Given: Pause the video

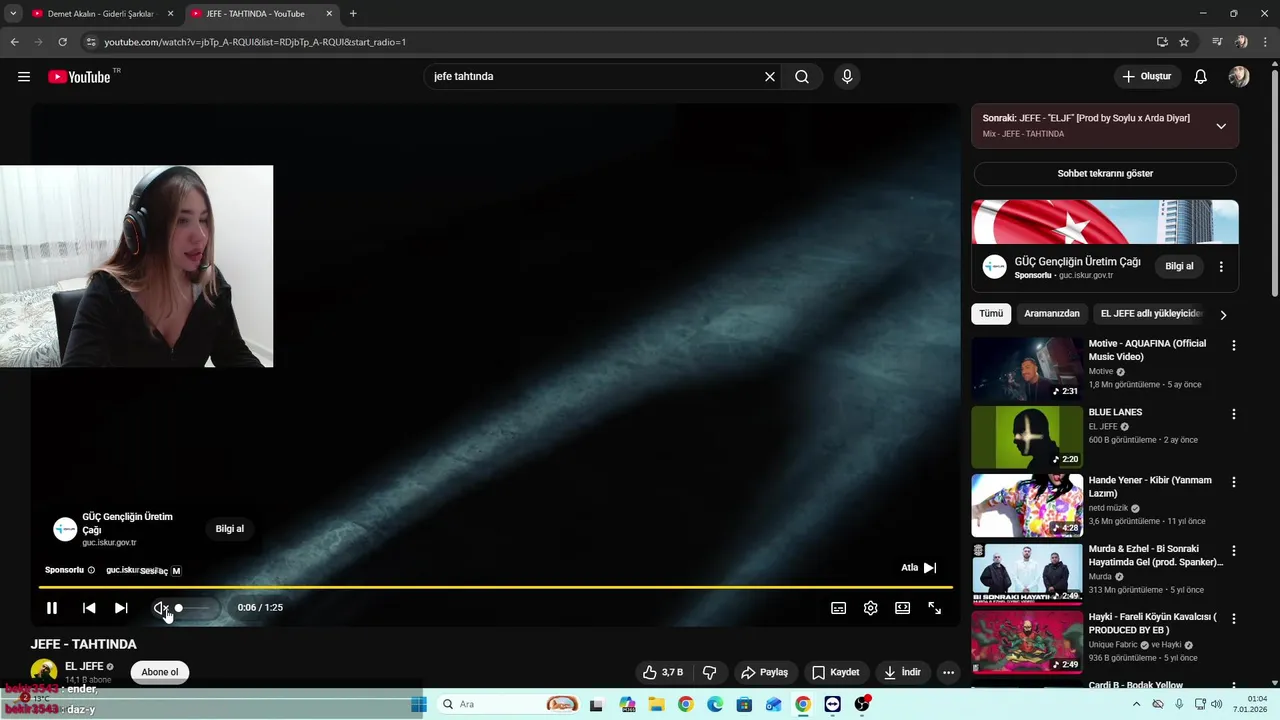Looking at the screenshot, I should tap(52, 608).
